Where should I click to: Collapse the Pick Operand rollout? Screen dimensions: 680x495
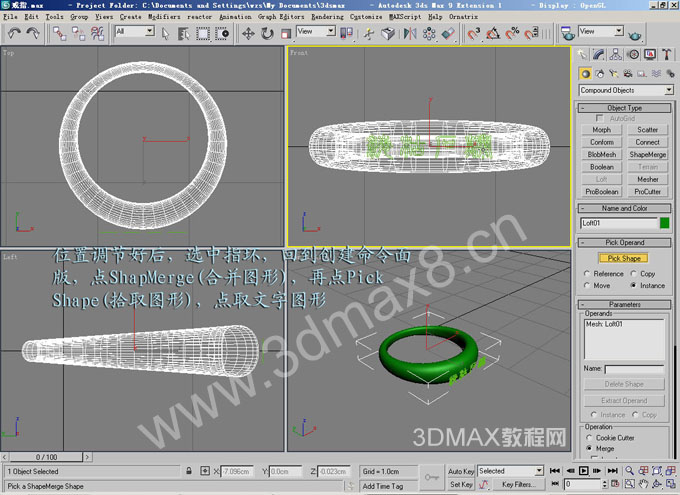624,243
